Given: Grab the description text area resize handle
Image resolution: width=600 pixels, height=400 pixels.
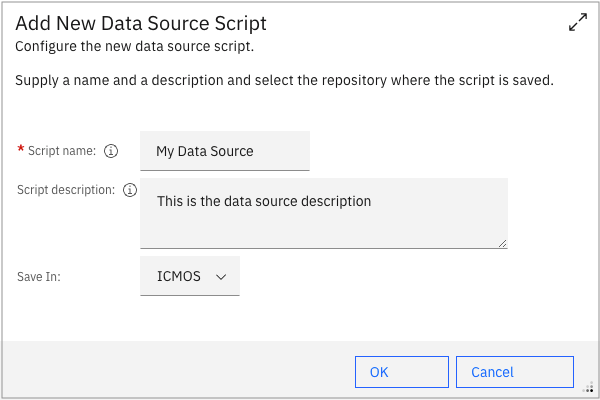Looking at the screenshot, I should (503, 243).
